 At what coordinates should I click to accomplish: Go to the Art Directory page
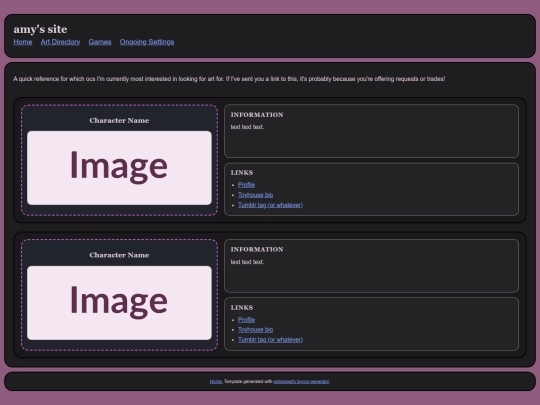tap(60, 42)
